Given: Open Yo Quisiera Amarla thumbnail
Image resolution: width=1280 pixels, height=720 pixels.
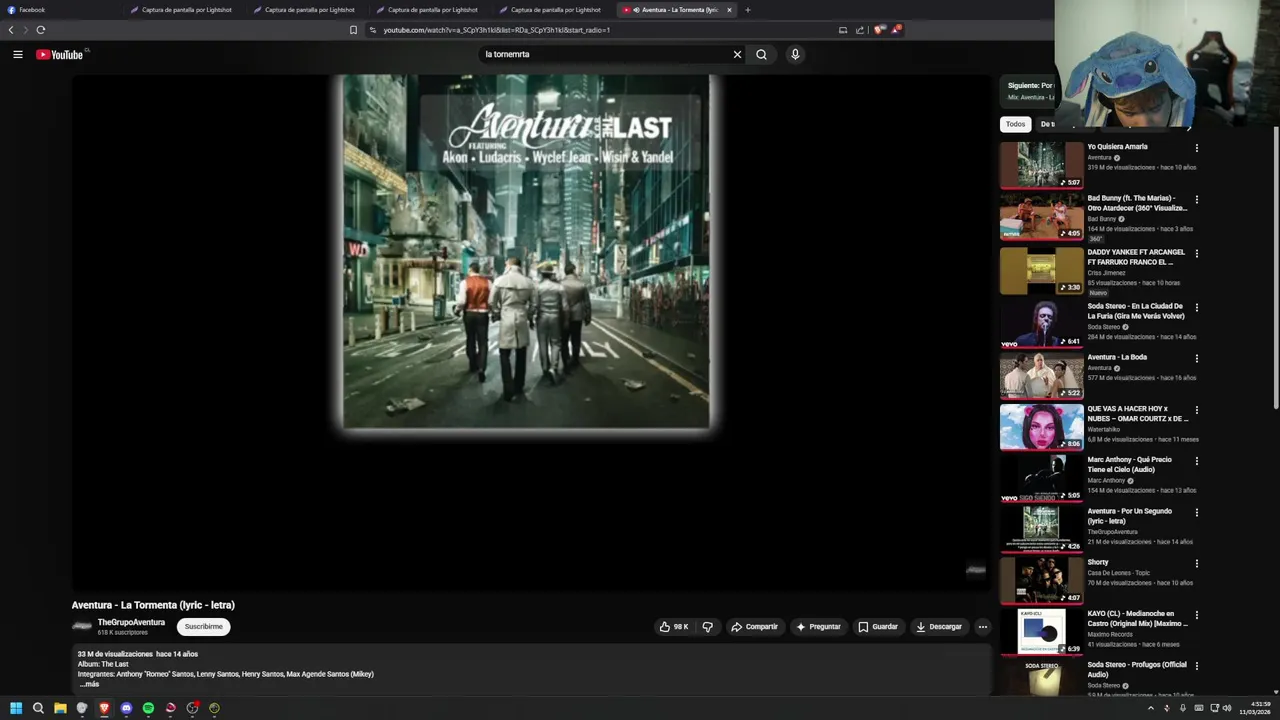Looking at the screenshot, I should tap(1041, 164).
